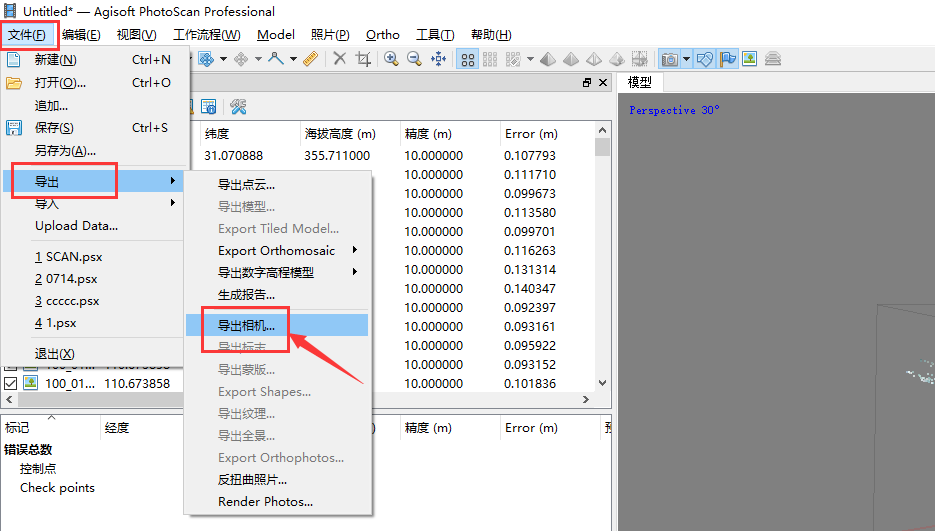The image size is (935, 531).
Task: Choose 生成报告... from export submenu
Action: [277, 295]
